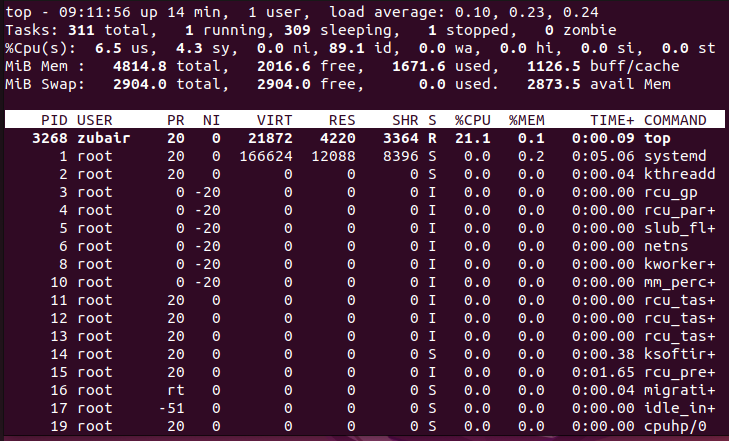Click the 09:11:56 time in header
This screenshot has width=729, height=441.
95,12
